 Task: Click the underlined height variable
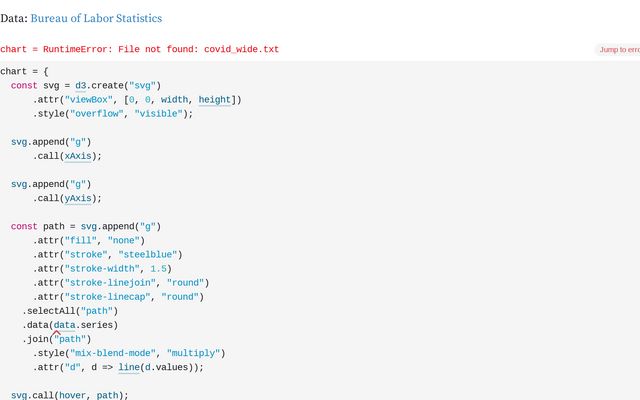[x=214, y=100]
